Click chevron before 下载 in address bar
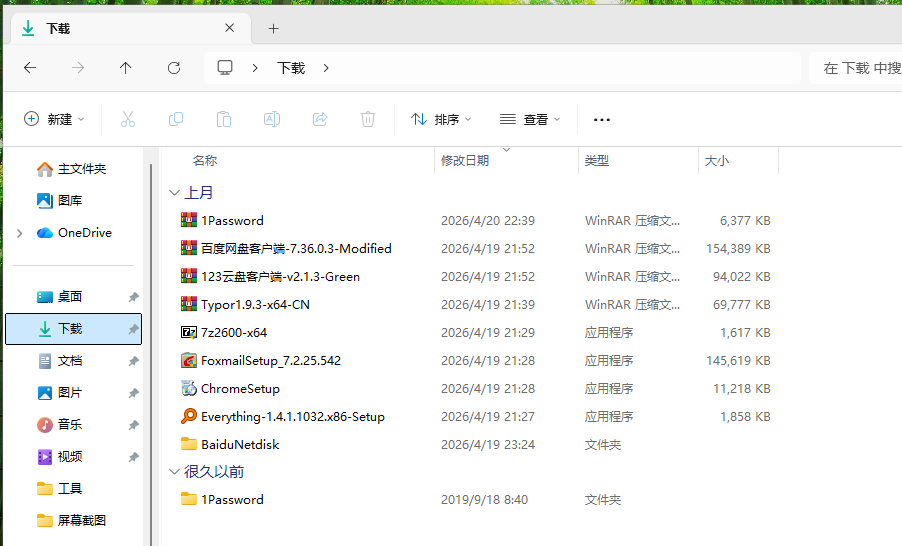 tap(255, 68)
